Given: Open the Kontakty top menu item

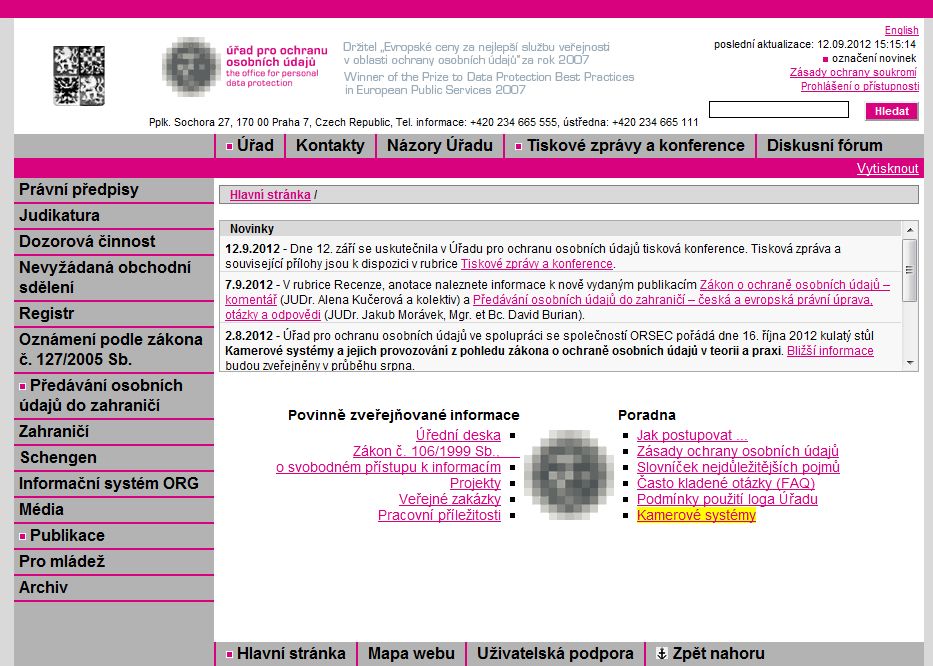Looking at the screenshot, I should (x=330, y=146).
